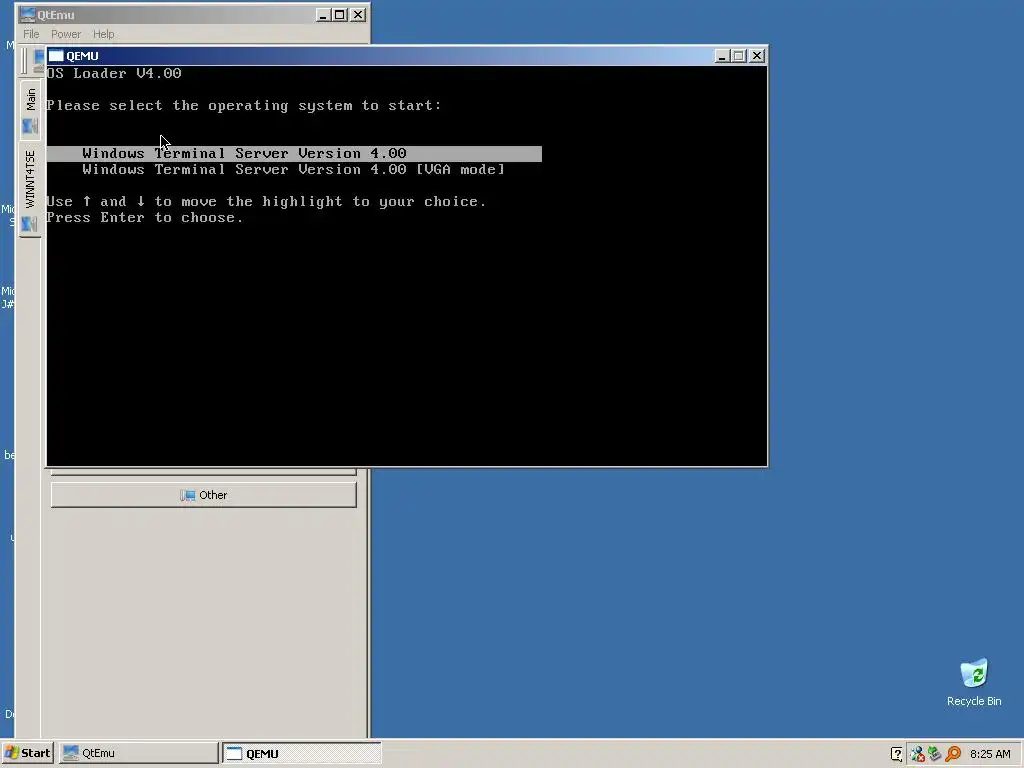
Task: Click the QEMU window title icon
Action: click(56, 56)
